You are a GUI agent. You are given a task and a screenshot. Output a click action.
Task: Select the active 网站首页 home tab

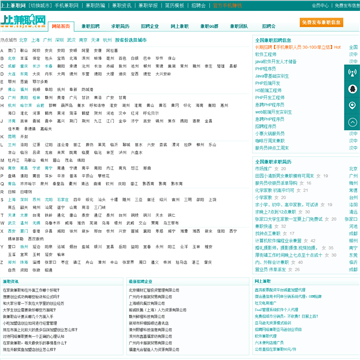[x=61, y=26]
